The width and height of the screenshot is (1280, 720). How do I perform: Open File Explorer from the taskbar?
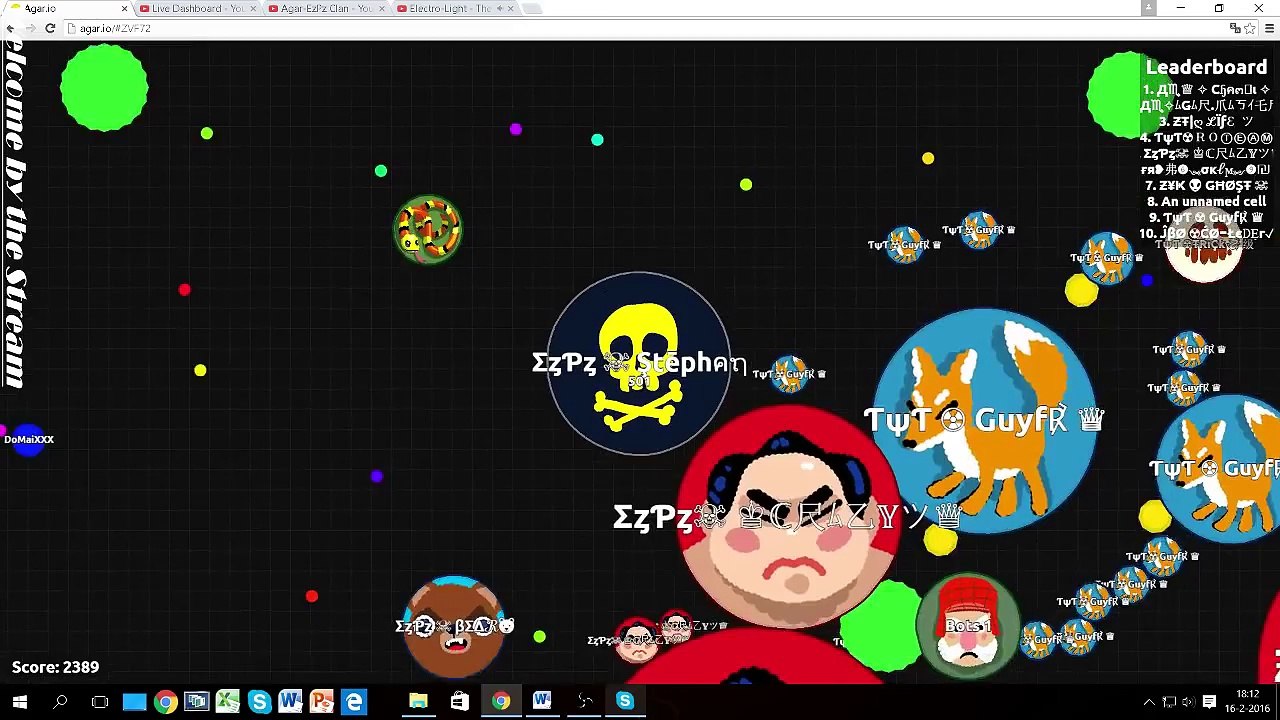(418, 702)
